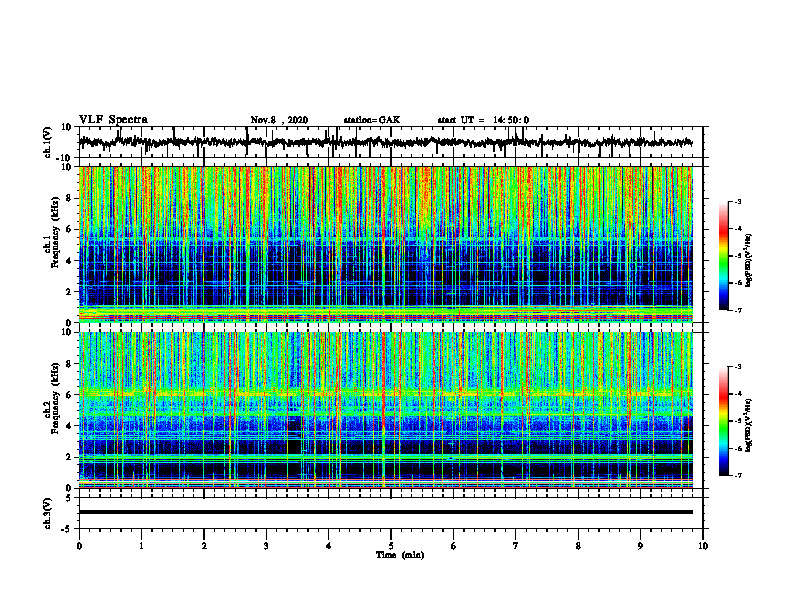Click time axis tick label "3"

pyautogui.click(x=266, y=546)
